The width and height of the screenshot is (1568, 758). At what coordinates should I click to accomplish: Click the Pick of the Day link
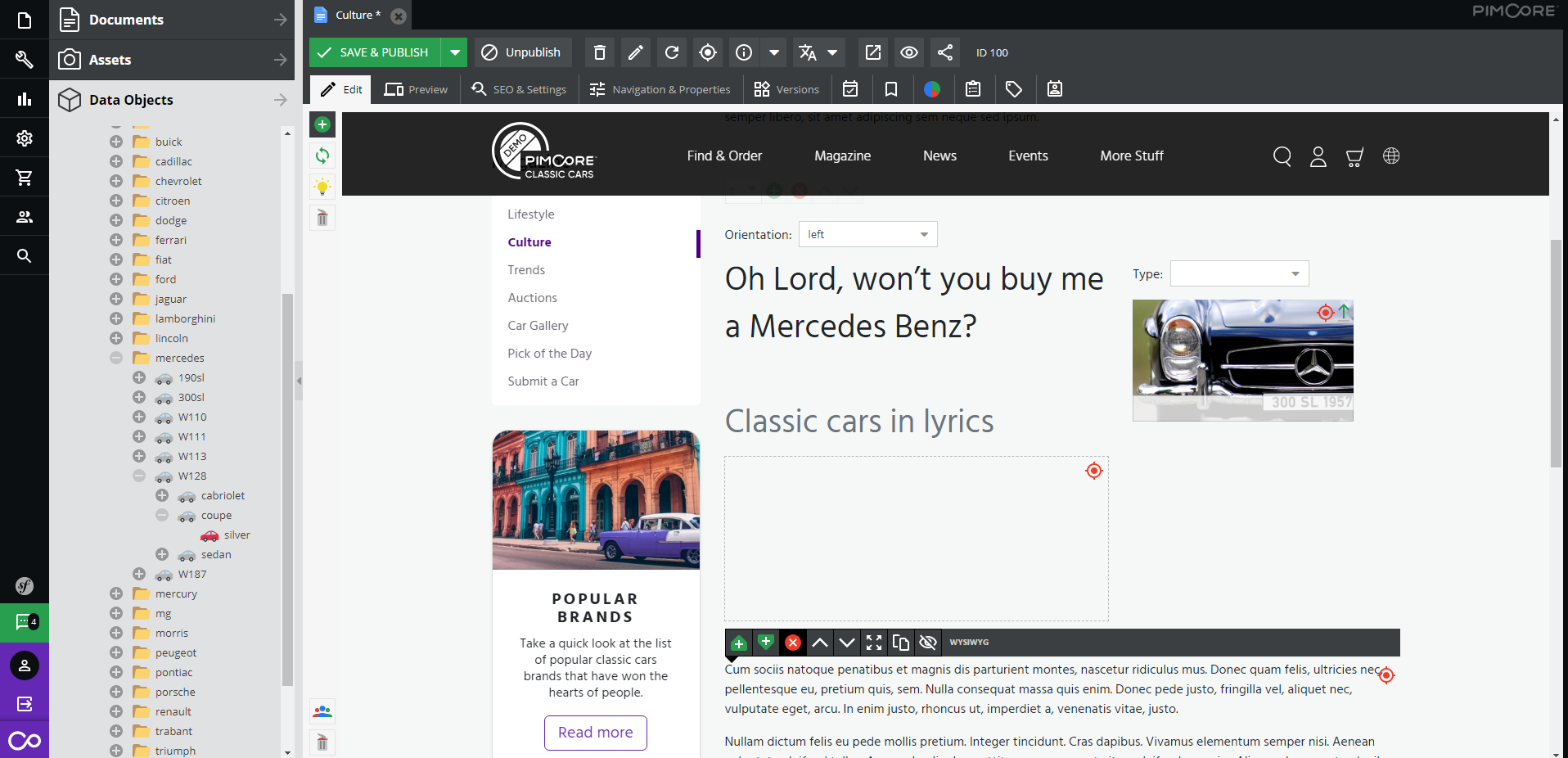click(549, 354)
